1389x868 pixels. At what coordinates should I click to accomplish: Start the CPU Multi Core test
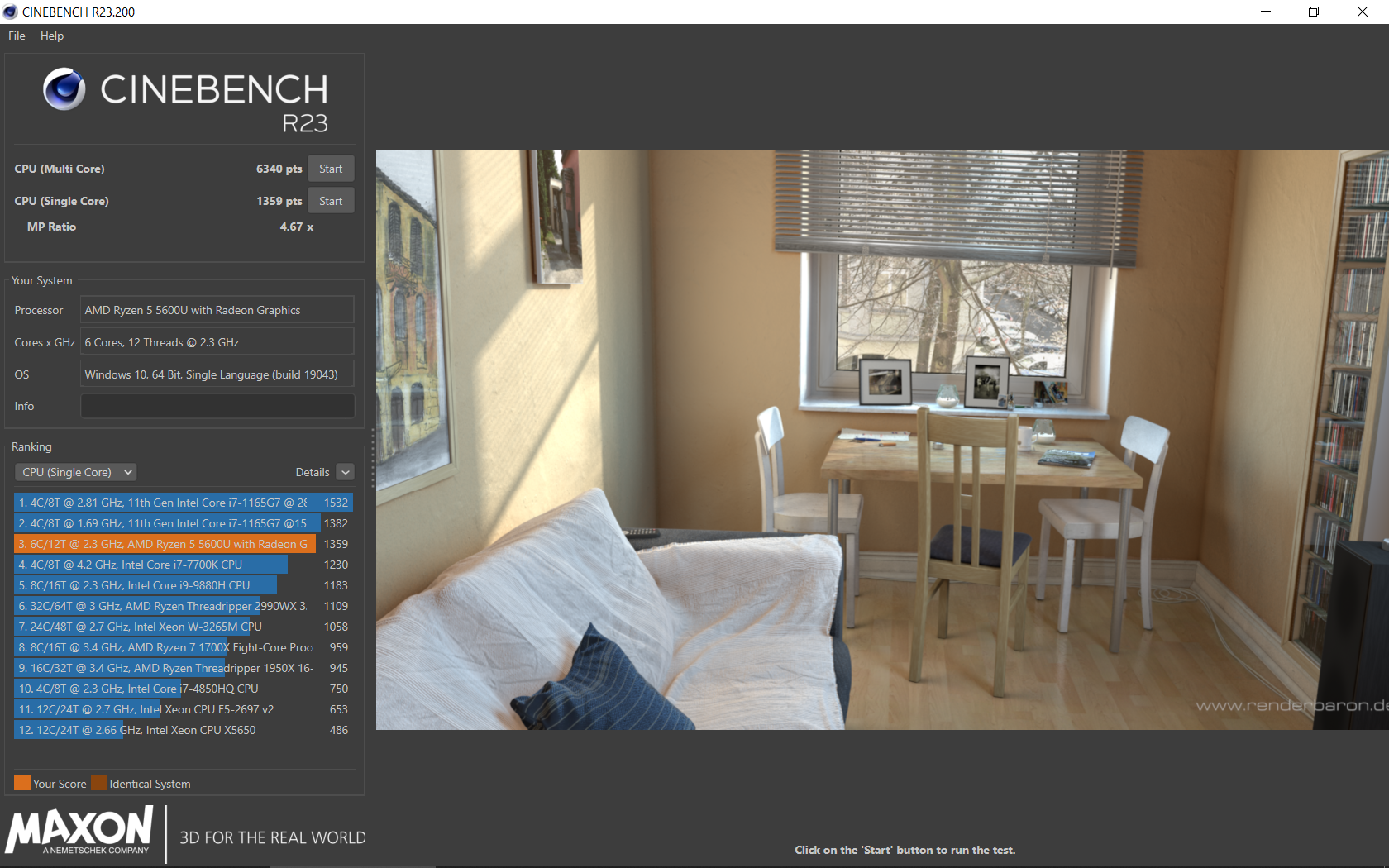(331, 169)
